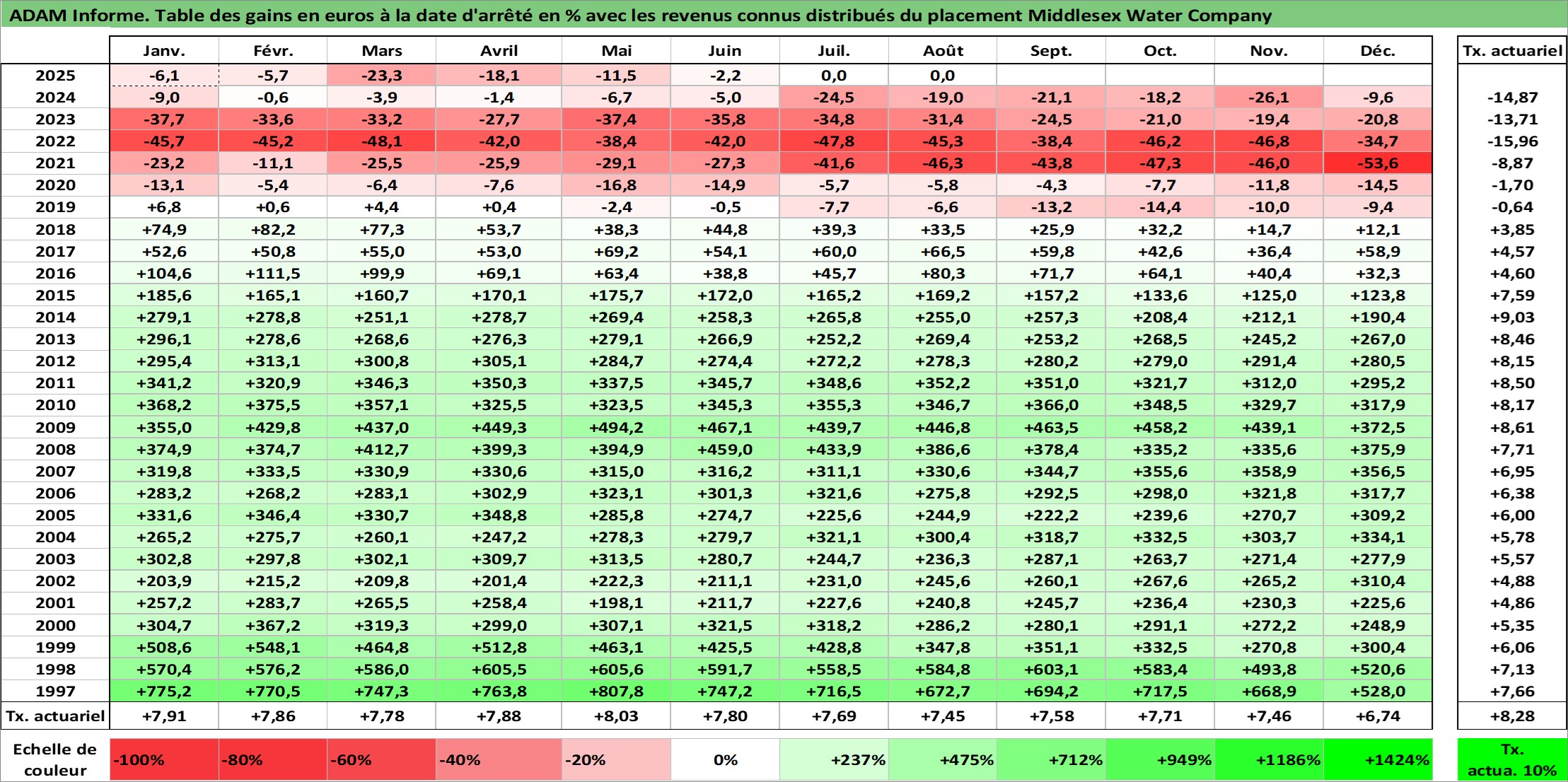Select the +367,2 cell in 2000 row
This screenshot has height=782, width=1568.
273,626
